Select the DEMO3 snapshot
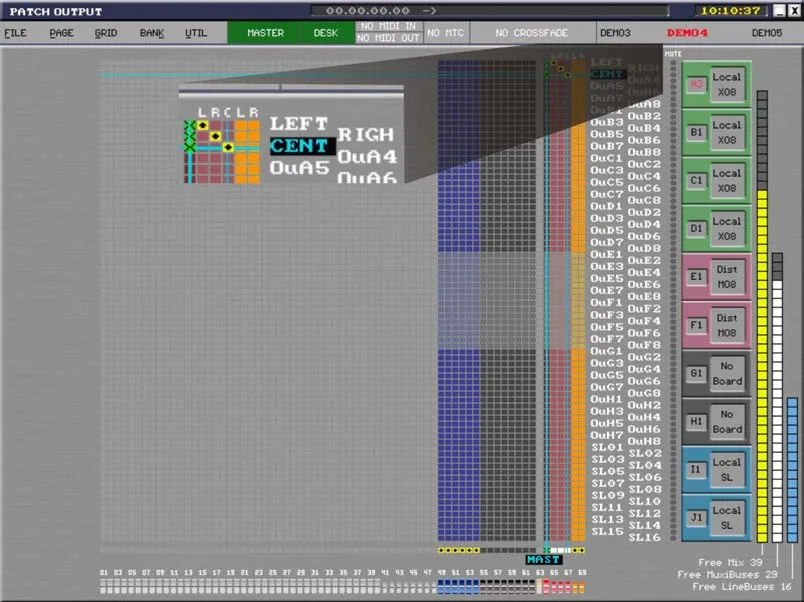Screen dimensions: 804x602 615,33
